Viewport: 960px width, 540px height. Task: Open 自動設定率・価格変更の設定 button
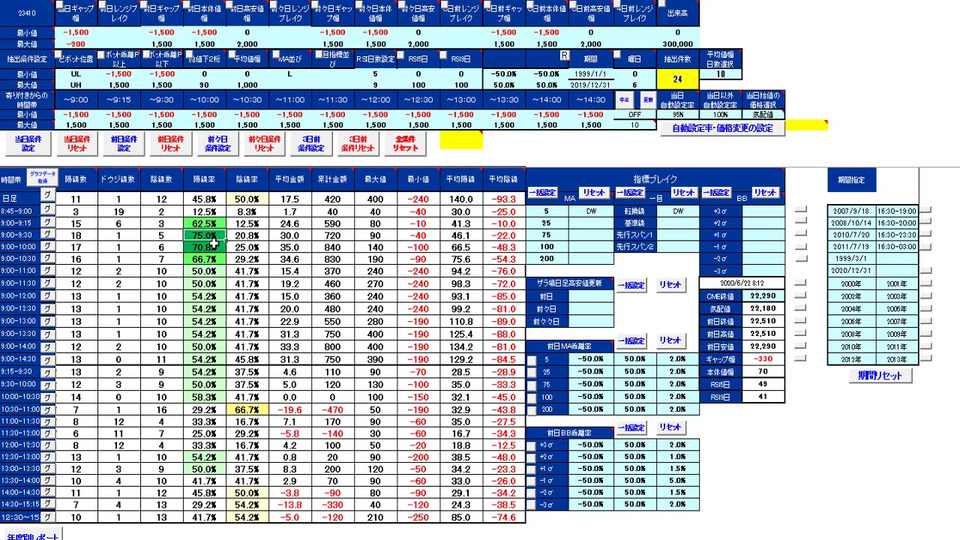point(722,129)
